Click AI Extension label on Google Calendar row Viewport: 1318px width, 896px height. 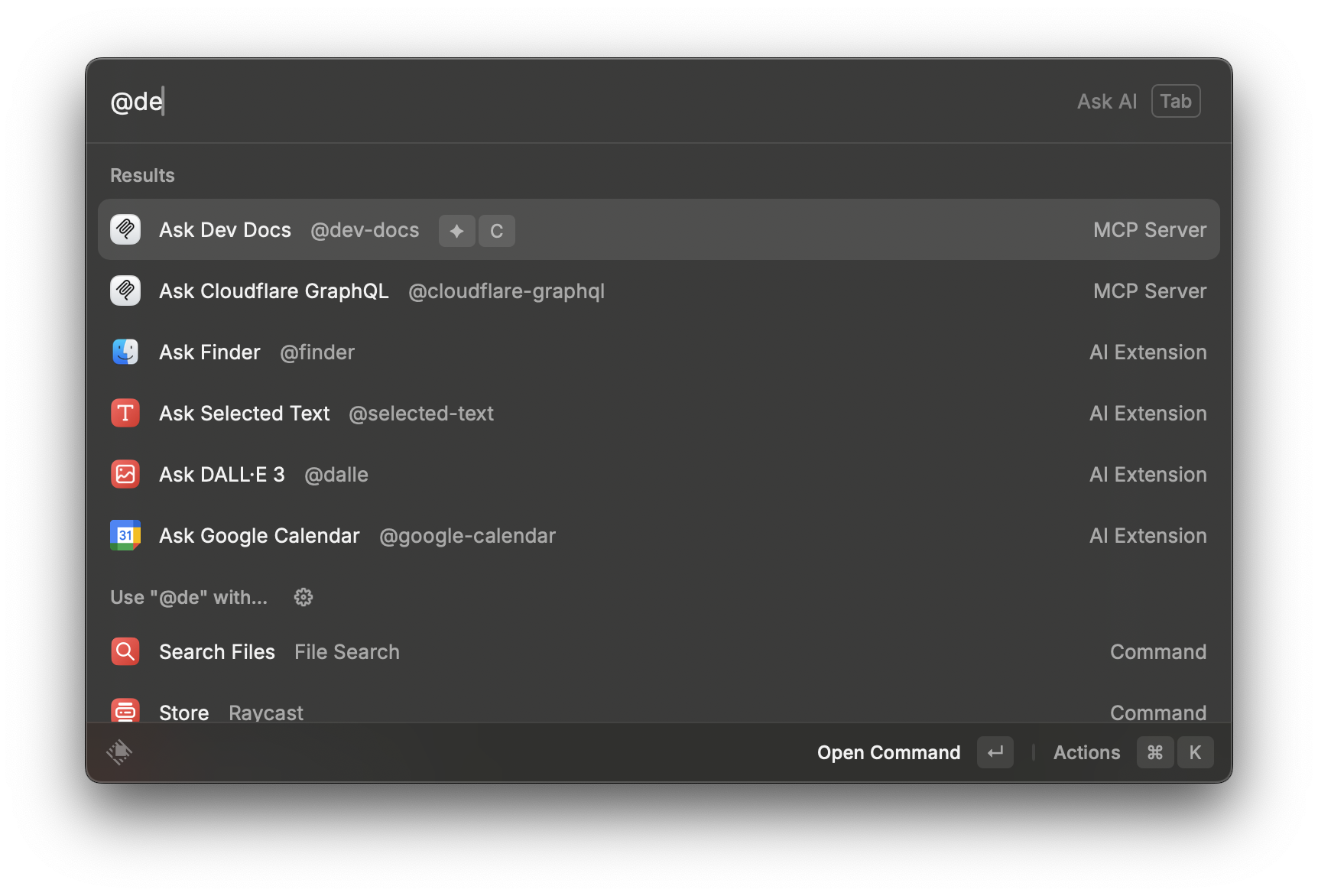1148,536
